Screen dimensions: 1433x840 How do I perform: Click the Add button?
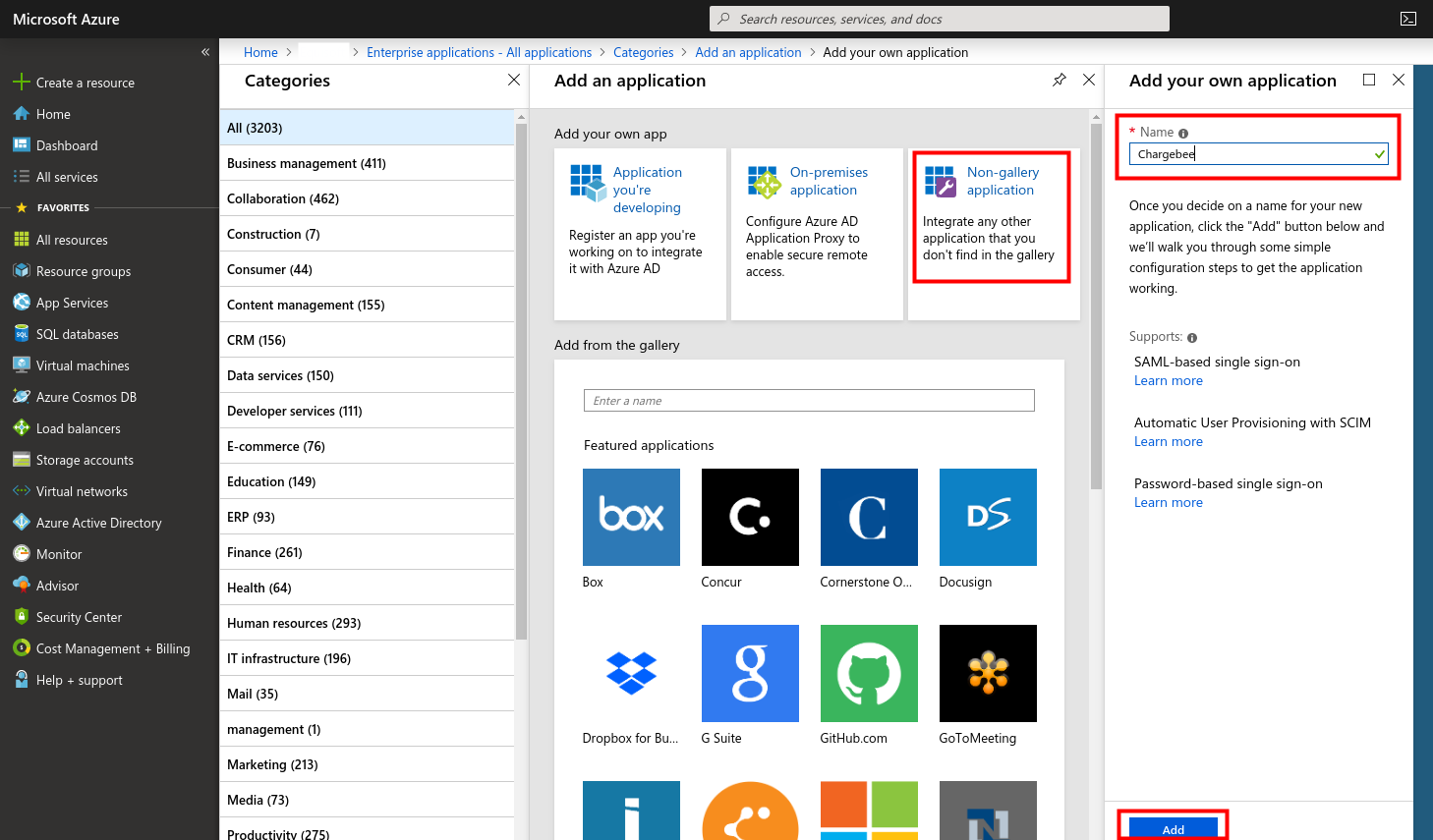1173,828
